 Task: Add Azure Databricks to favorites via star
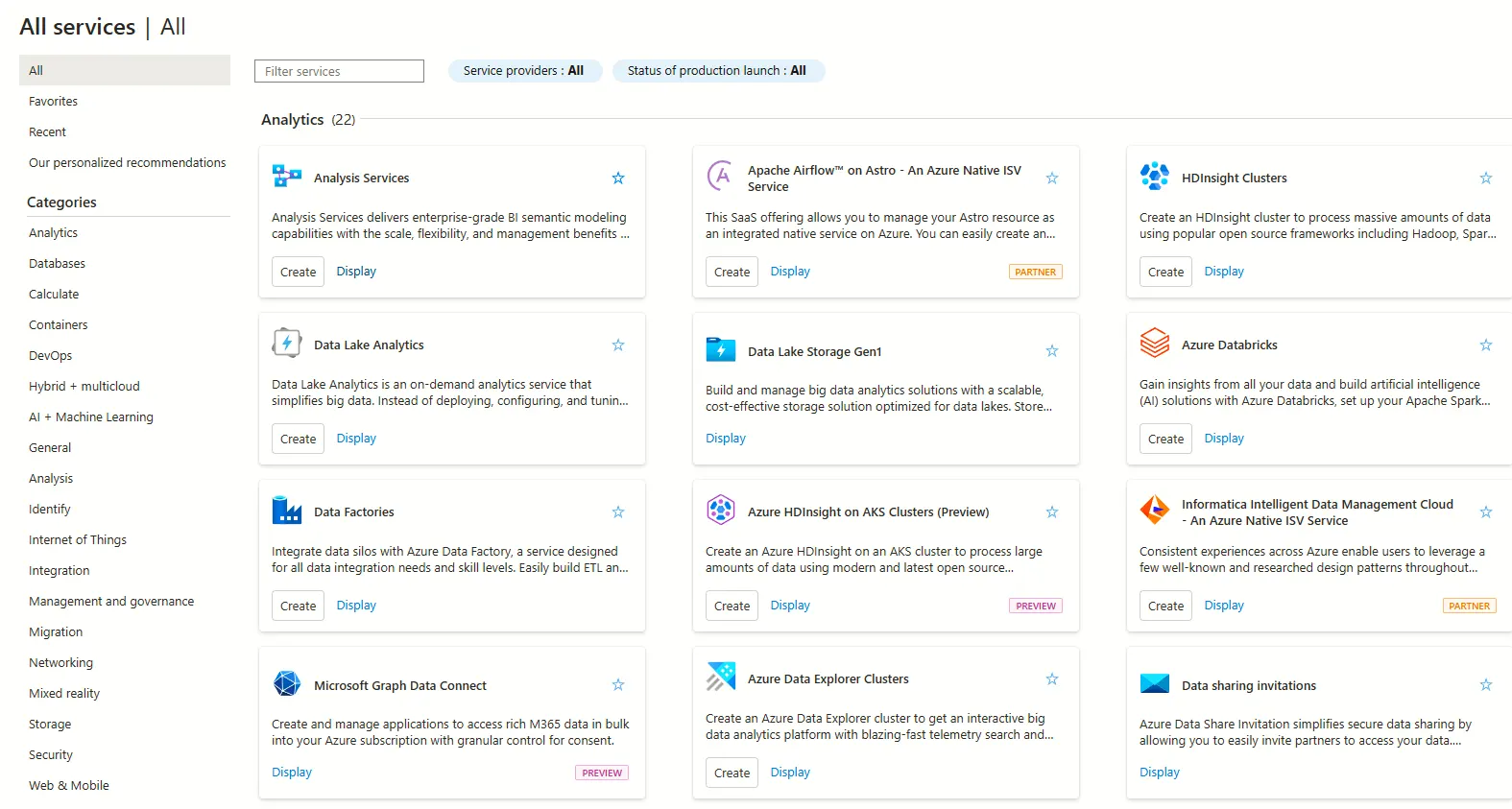coord(1486,345)
